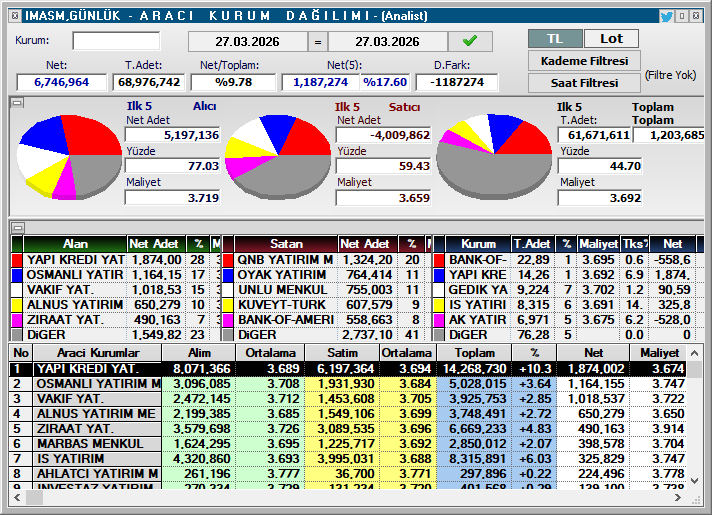Viewport: 712px width, 515px height.
Task: Click the red swatch beside YAPI KREDI YAT
Action: (x=16, y=260)
